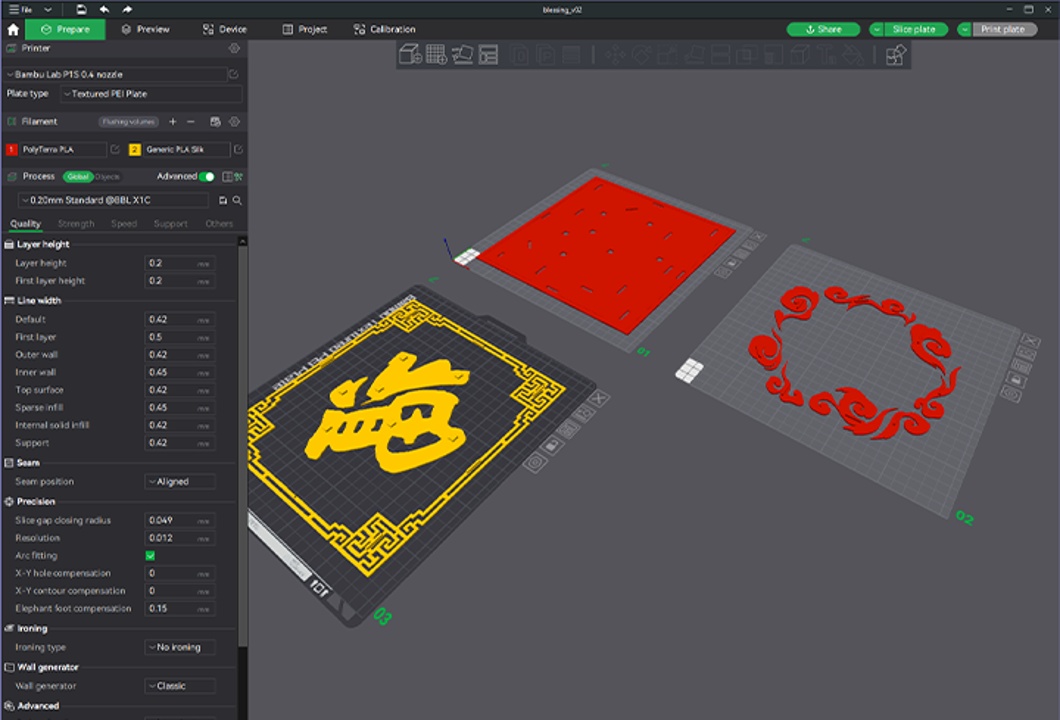1060x720 pixels.
Task: Click the Add object cube icon
Action: pyautogui.click(x=410, y=54)
